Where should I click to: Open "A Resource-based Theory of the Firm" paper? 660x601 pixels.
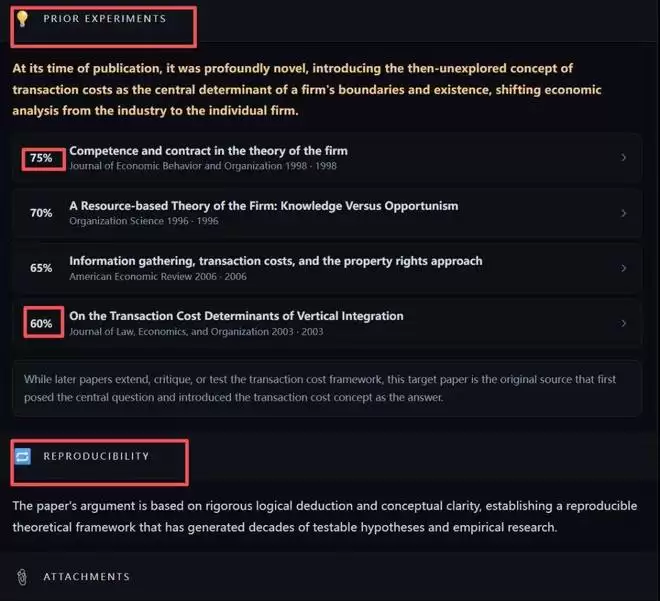[x=263, y=206]
